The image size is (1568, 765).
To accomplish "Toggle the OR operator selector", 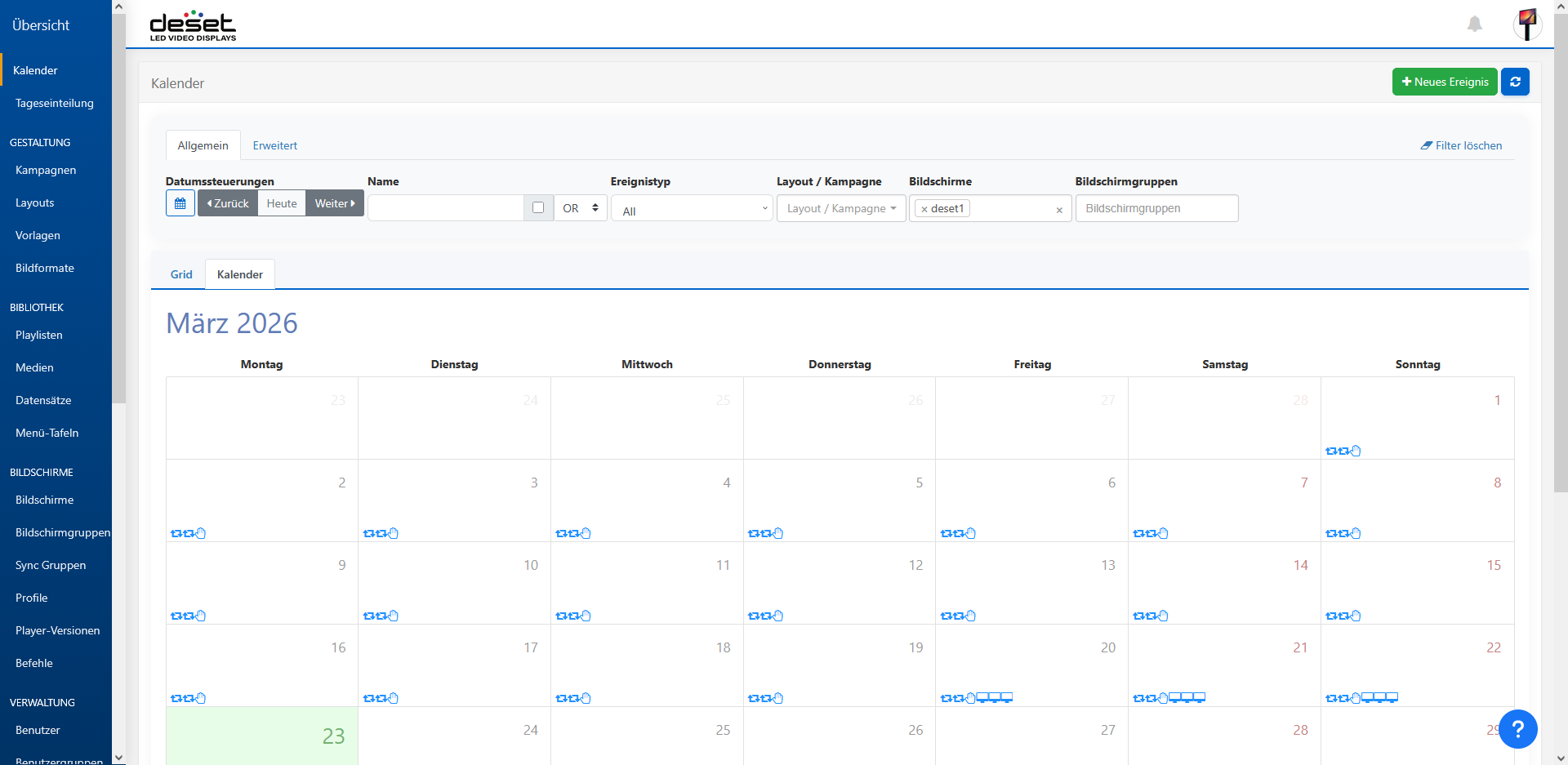I will pos(579,208).
